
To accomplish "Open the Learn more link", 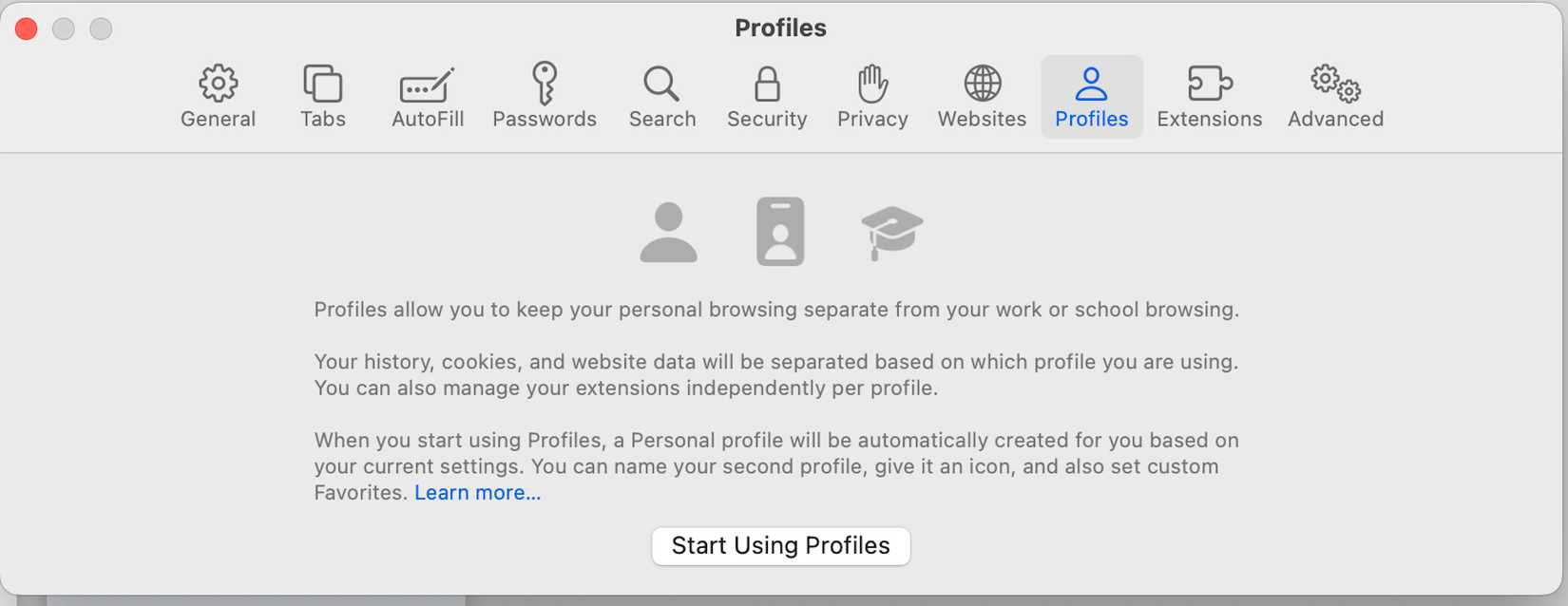I will pos(477,492).
